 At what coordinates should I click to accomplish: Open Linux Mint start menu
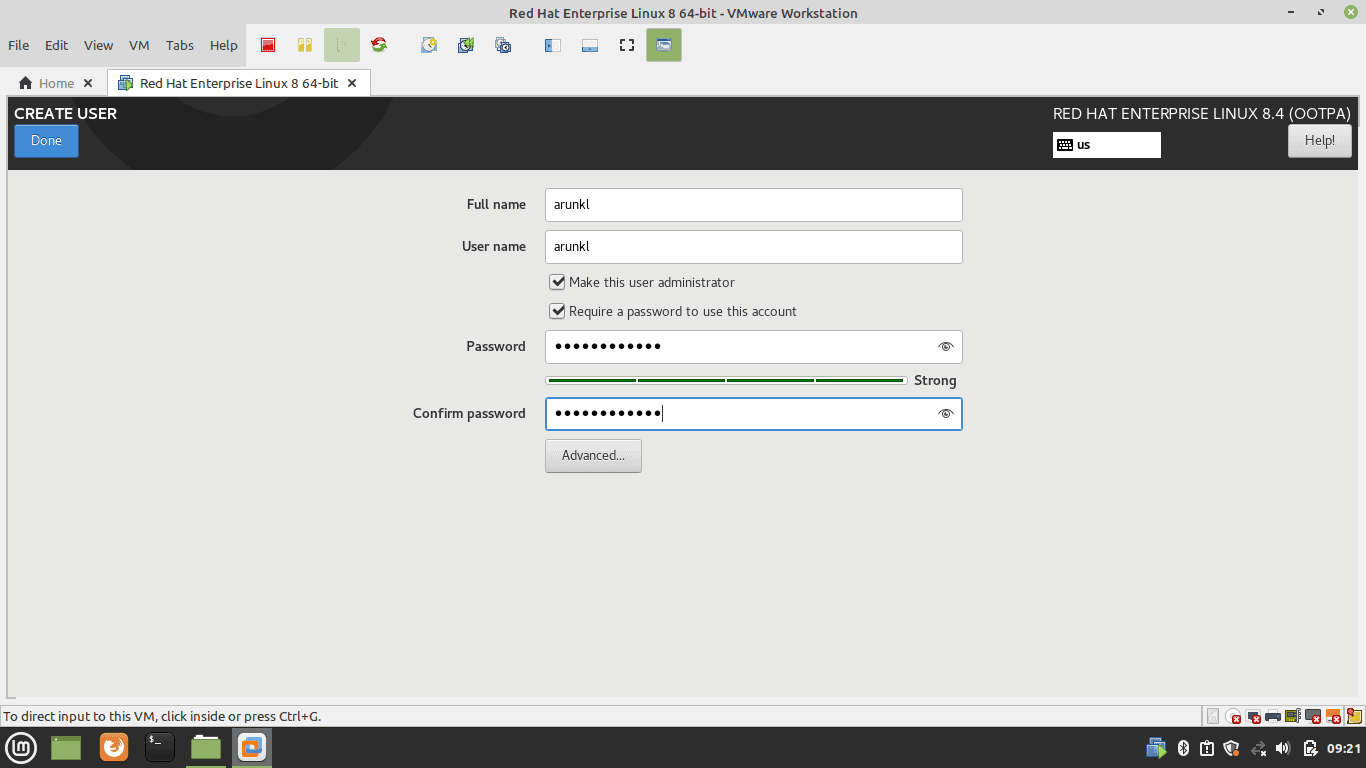point(22,747)
